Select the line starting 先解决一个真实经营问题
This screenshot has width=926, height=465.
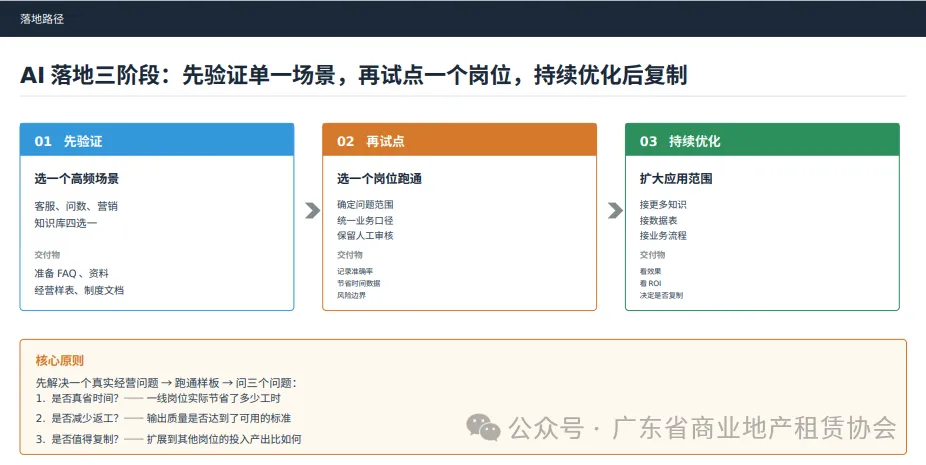tap(167, 383)
